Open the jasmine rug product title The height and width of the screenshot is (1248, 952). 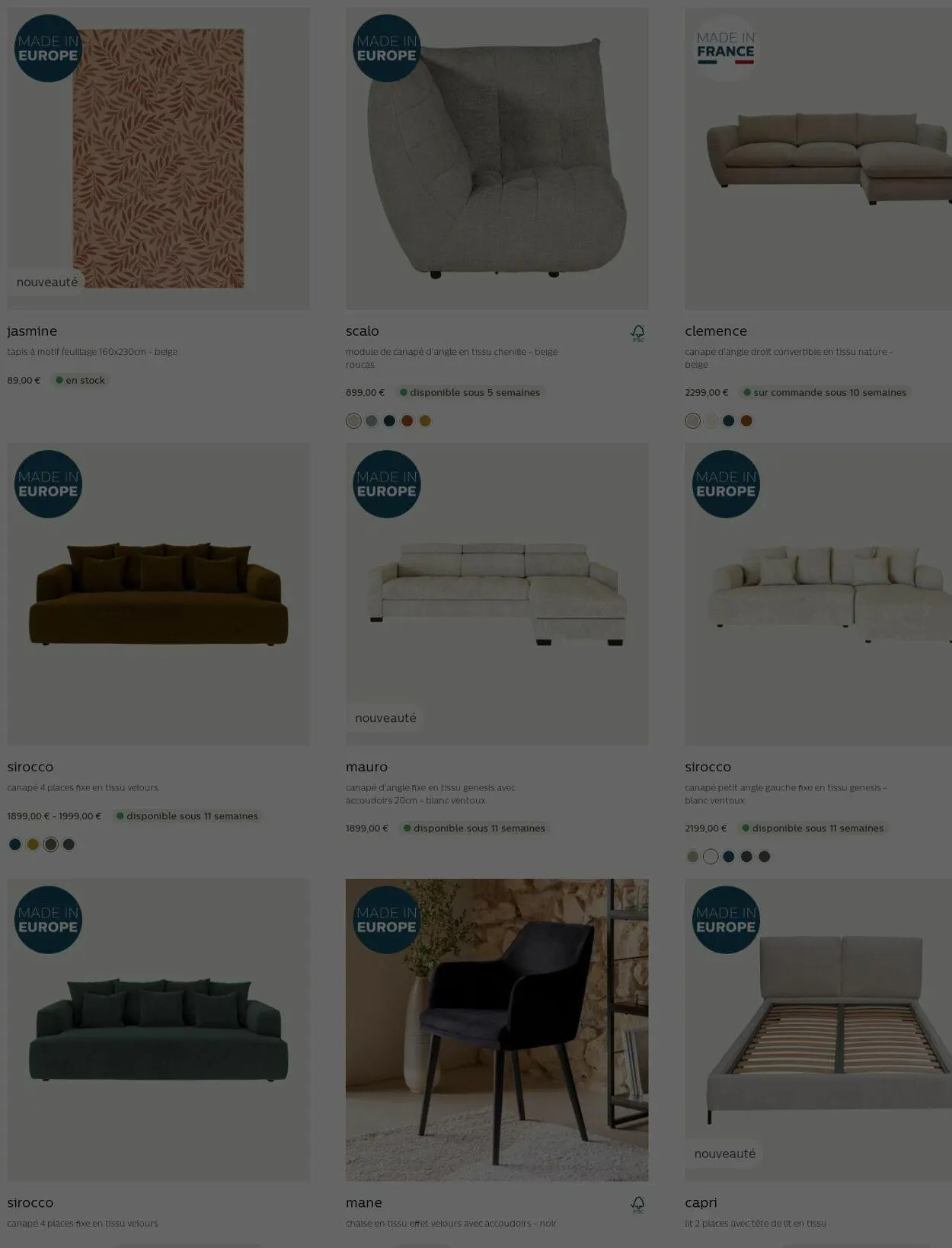point(32,331)
